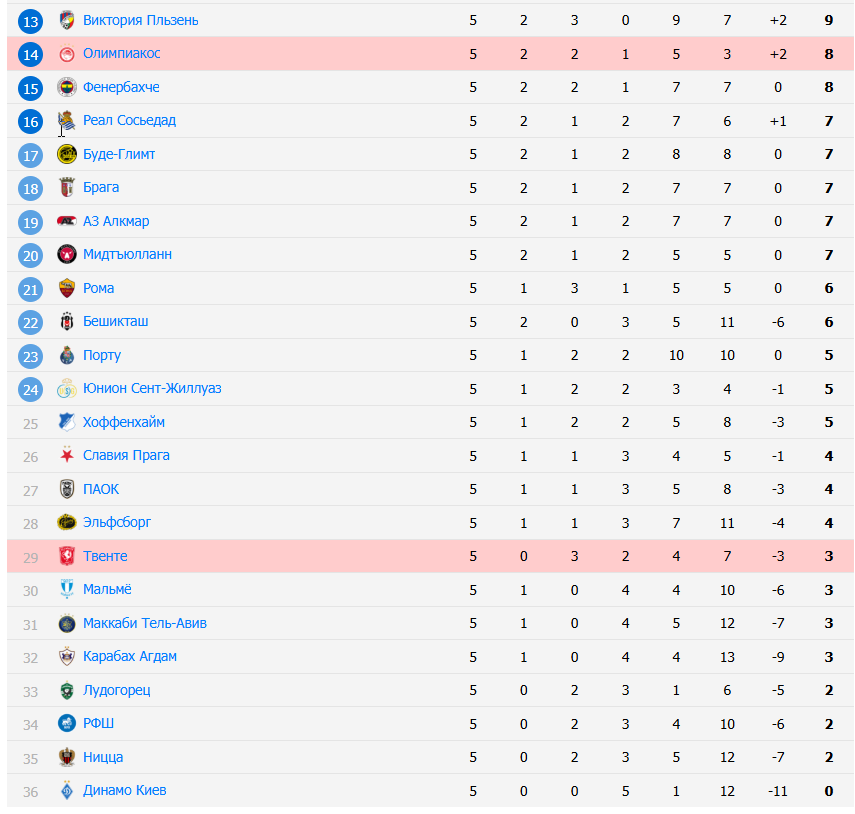Click the Dynamo Kyiv club crest
Viewport: 855px width, 814px height.
67,791
